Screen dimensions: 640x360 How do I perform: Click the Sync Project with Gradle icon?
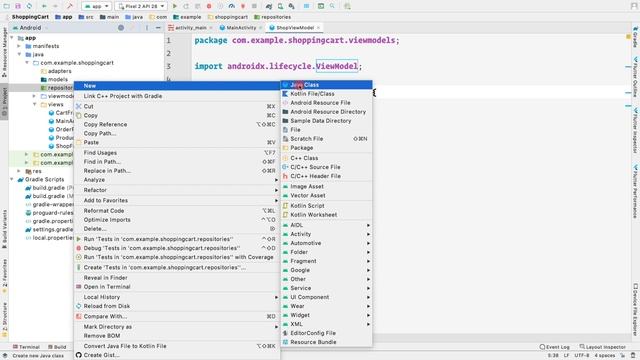269,6
